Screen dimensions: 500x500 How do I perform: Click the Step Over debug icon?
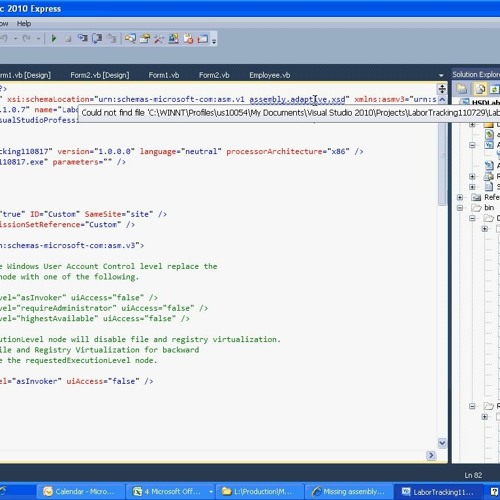point(97,39)
